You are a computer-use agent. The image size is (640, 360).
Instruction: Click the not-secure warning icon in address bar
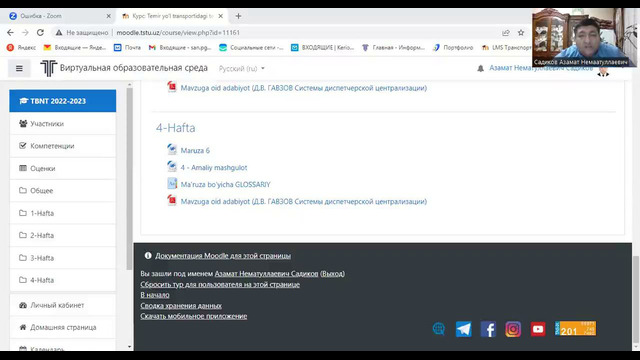click(59, 33)
